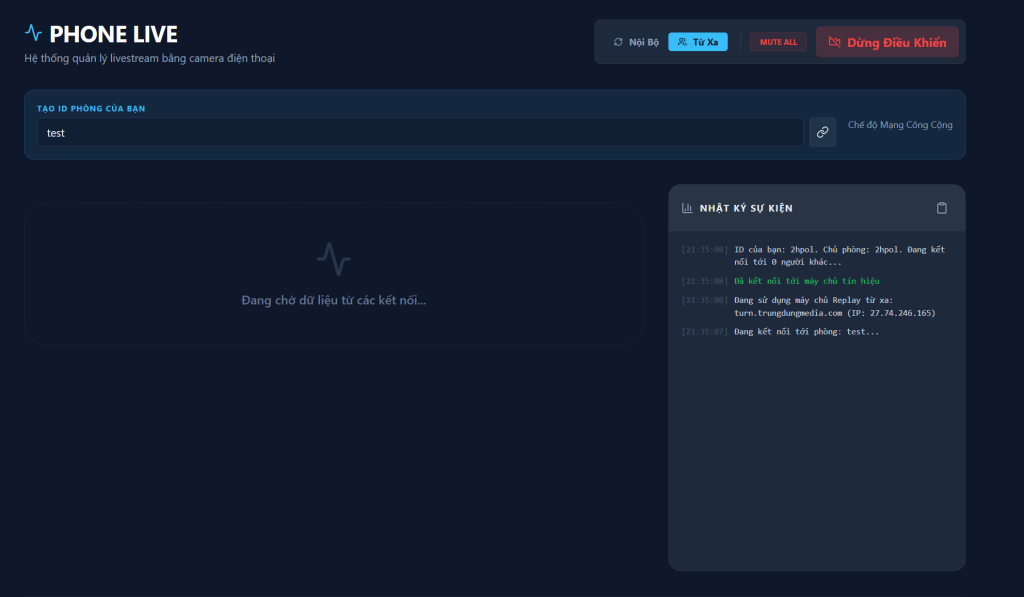Click the "Đang chờ dữ liệu" waiting message
The width and height of the screenshot is (1024, 597).
click(x=333, y=300)
